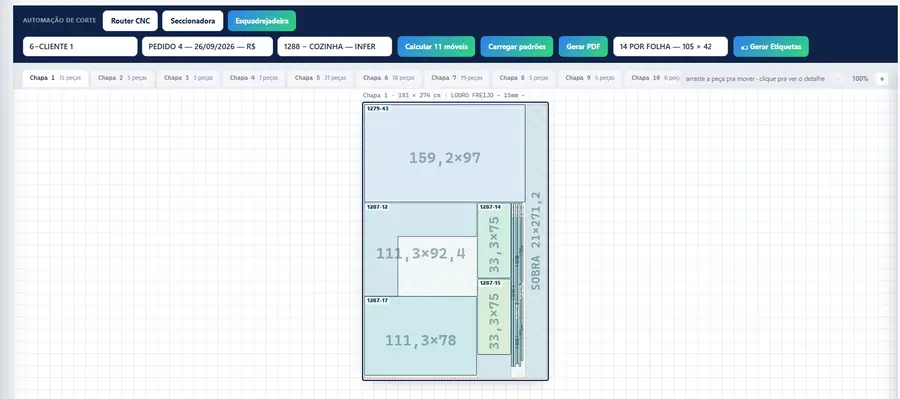Go to Chapa 4 tab

(253, 78)
